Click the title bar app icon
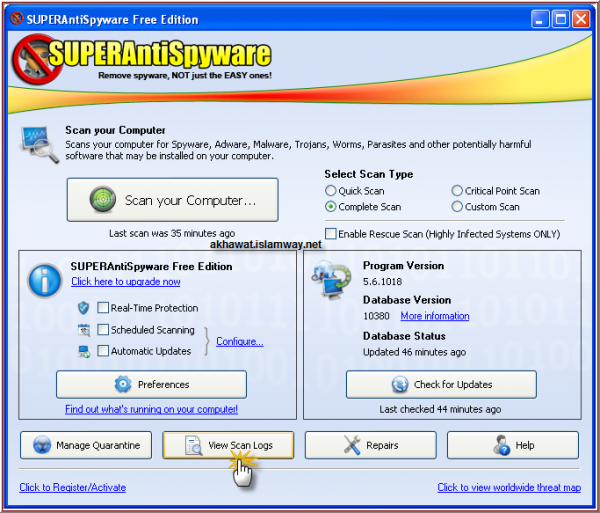 [x=16, y=19]
